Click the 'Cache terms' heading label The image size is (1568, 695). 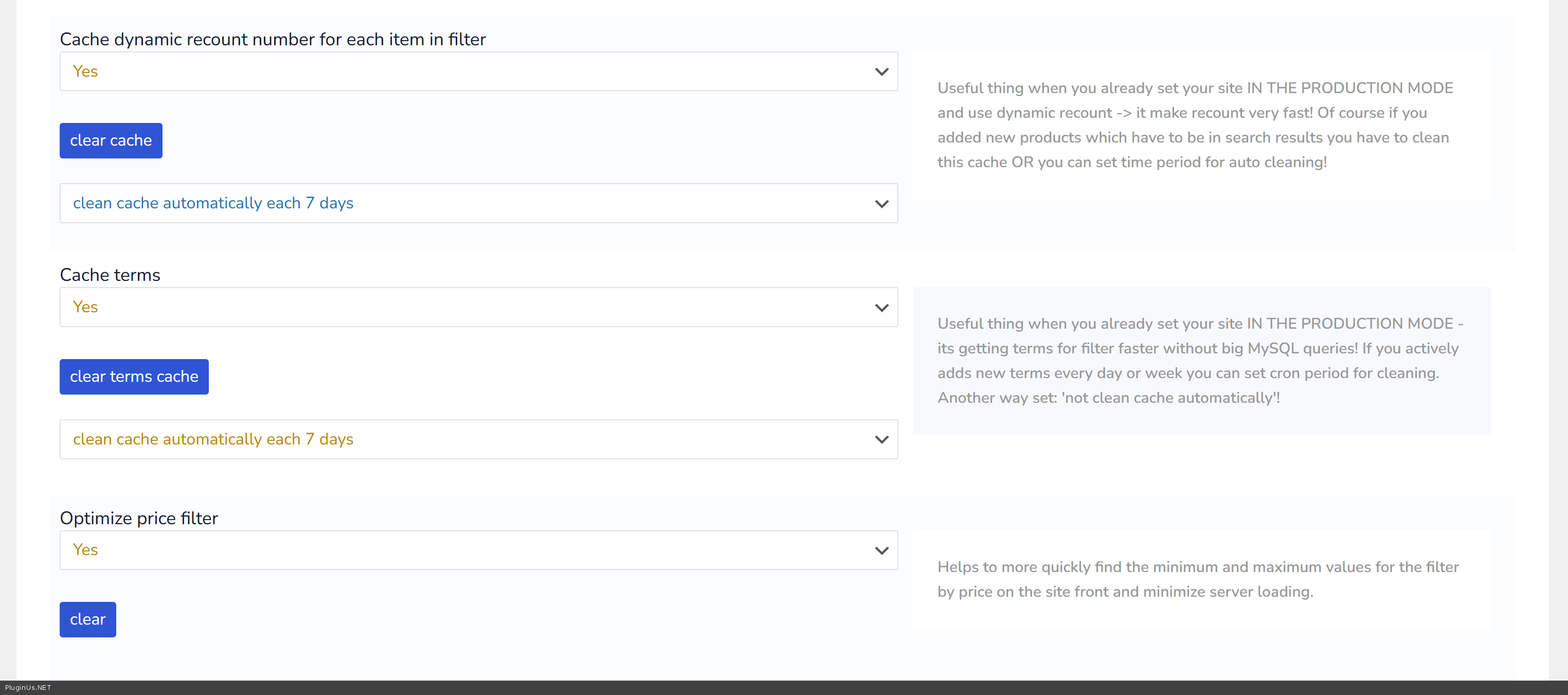pyautogui.click(x=110, y=275)
